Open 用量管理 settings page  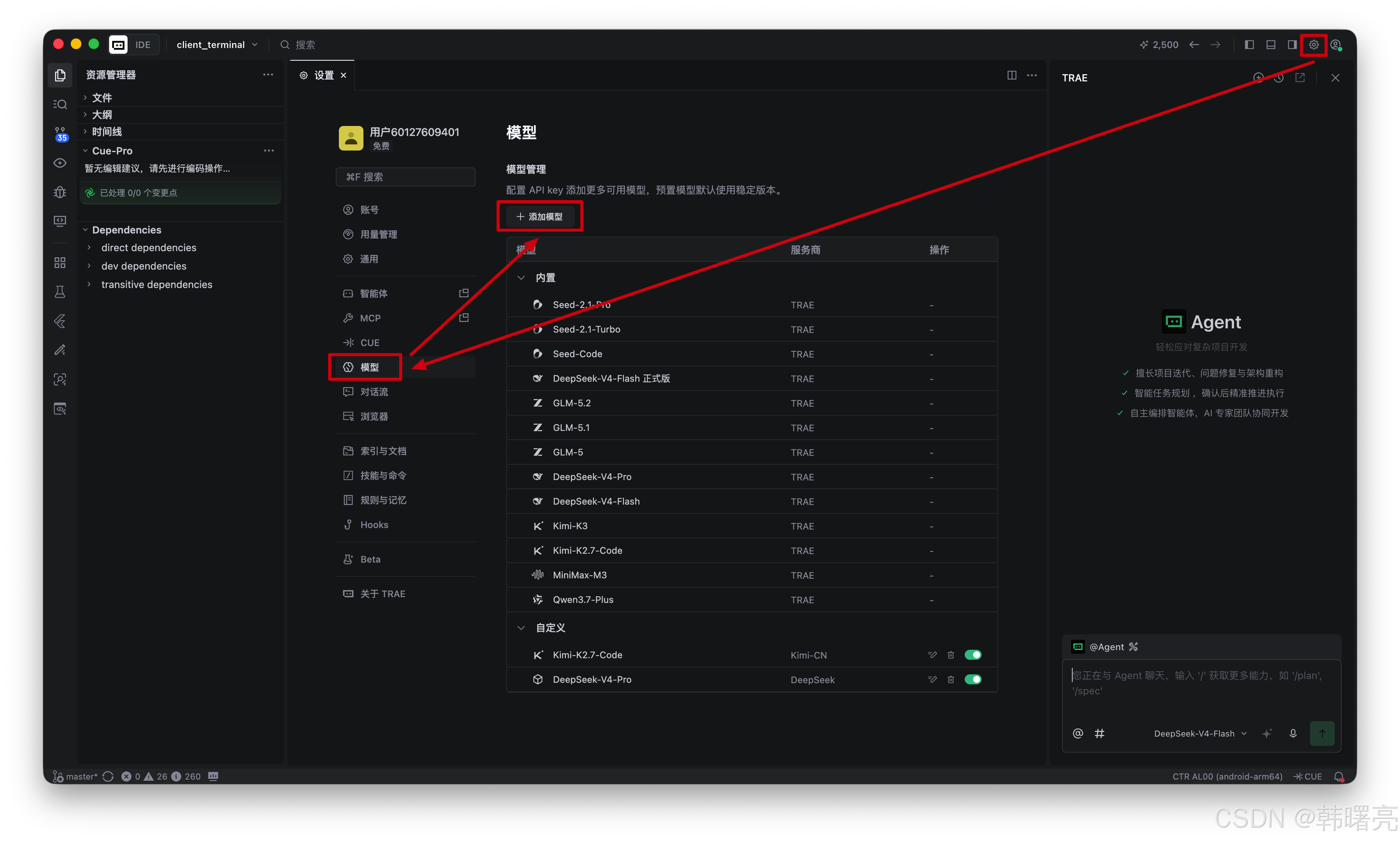(x=405, y=234)
